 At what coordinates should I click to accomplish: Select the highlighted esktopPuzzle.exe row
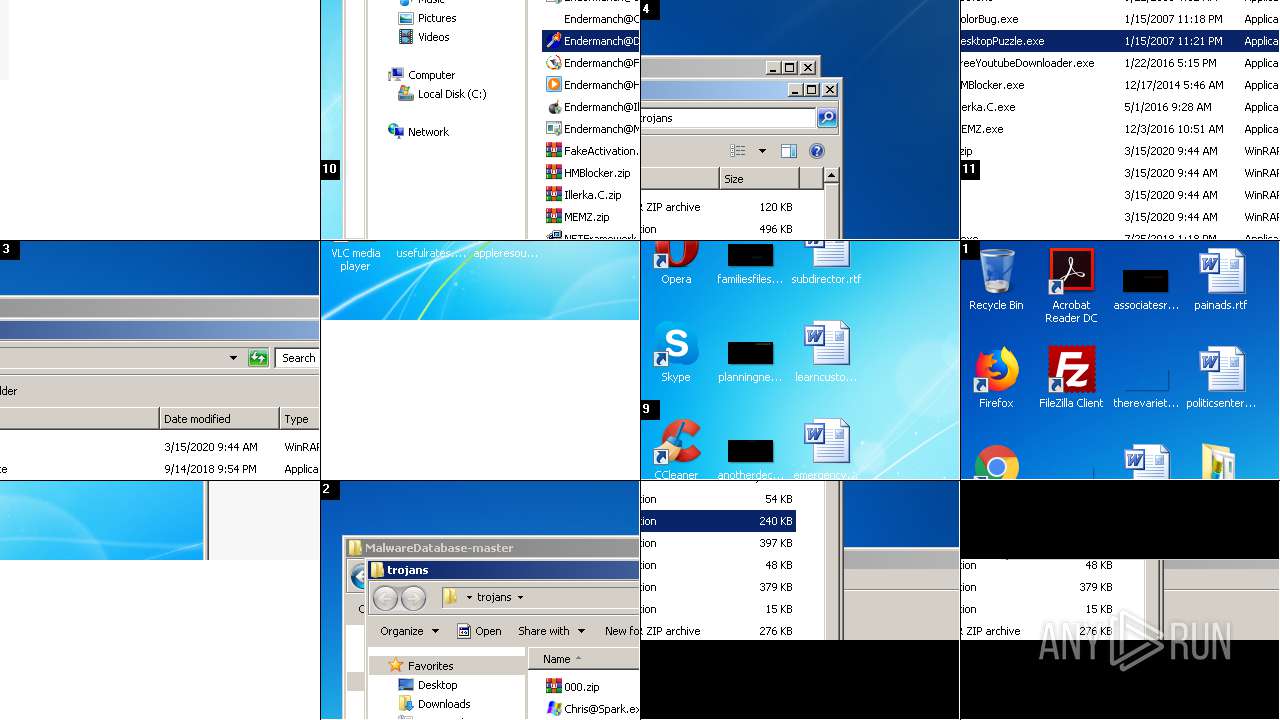pyautogui.click(x=1120, y=41)
